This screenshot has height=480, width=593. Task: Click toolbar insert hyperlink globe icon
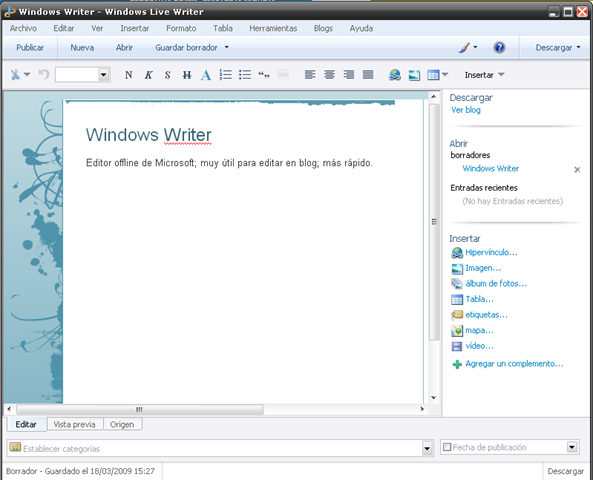pyautogui.click(x=394, y=75)
